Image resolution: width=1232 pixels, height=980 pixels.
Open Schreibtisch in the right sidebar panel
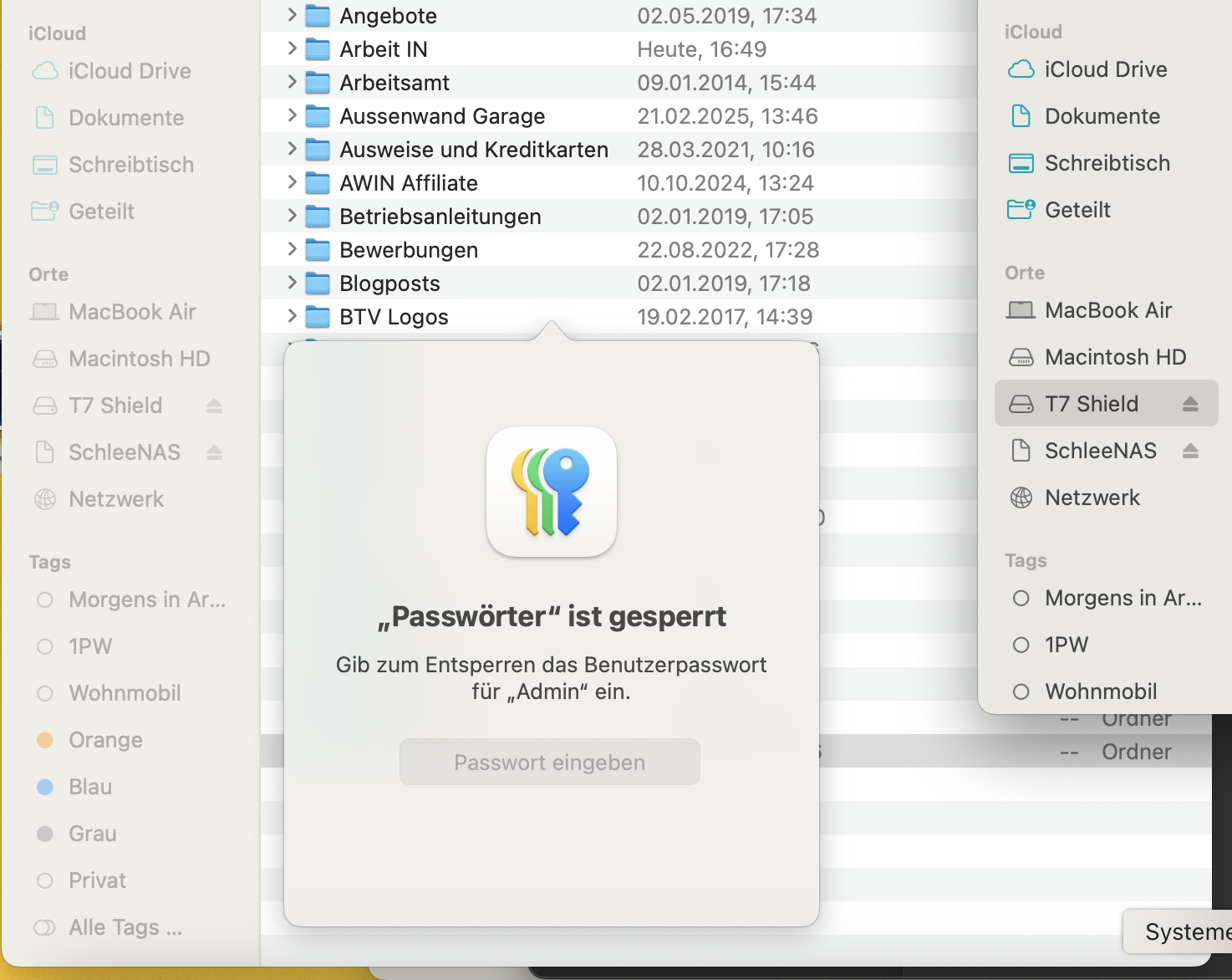(1089, 163)
